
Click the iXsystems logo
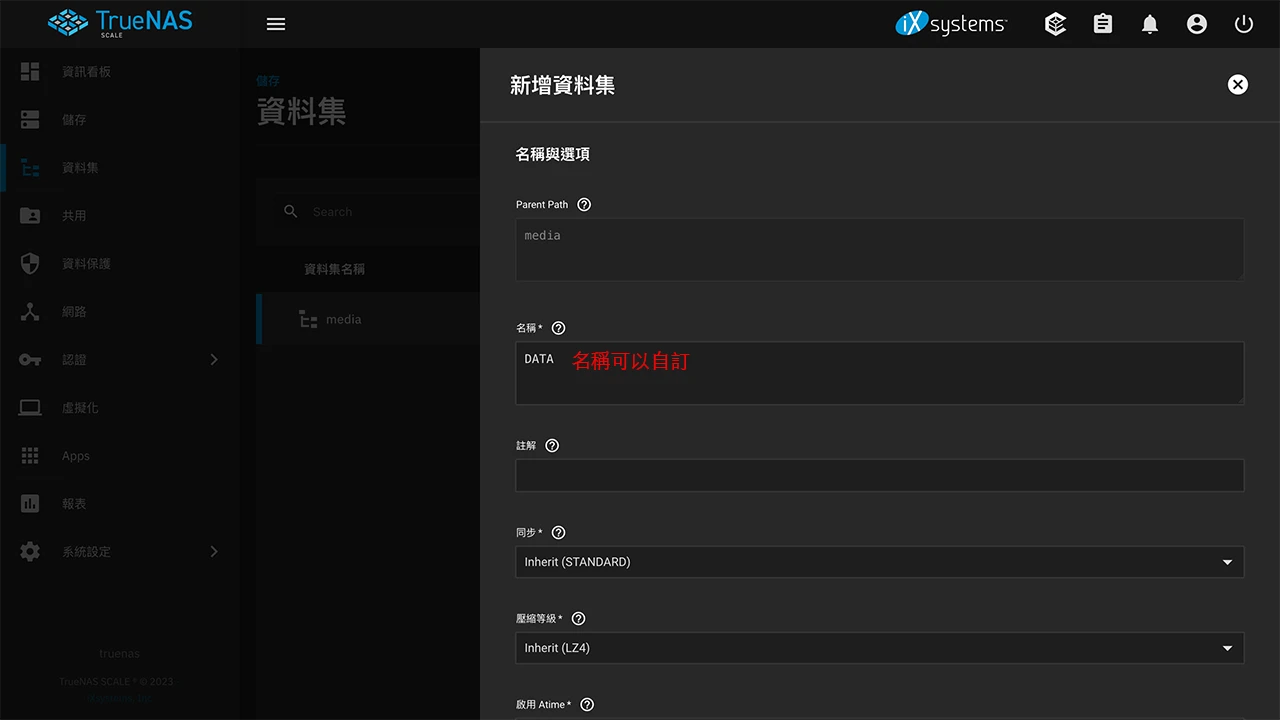pyautogui.click(x=950, y=23)
